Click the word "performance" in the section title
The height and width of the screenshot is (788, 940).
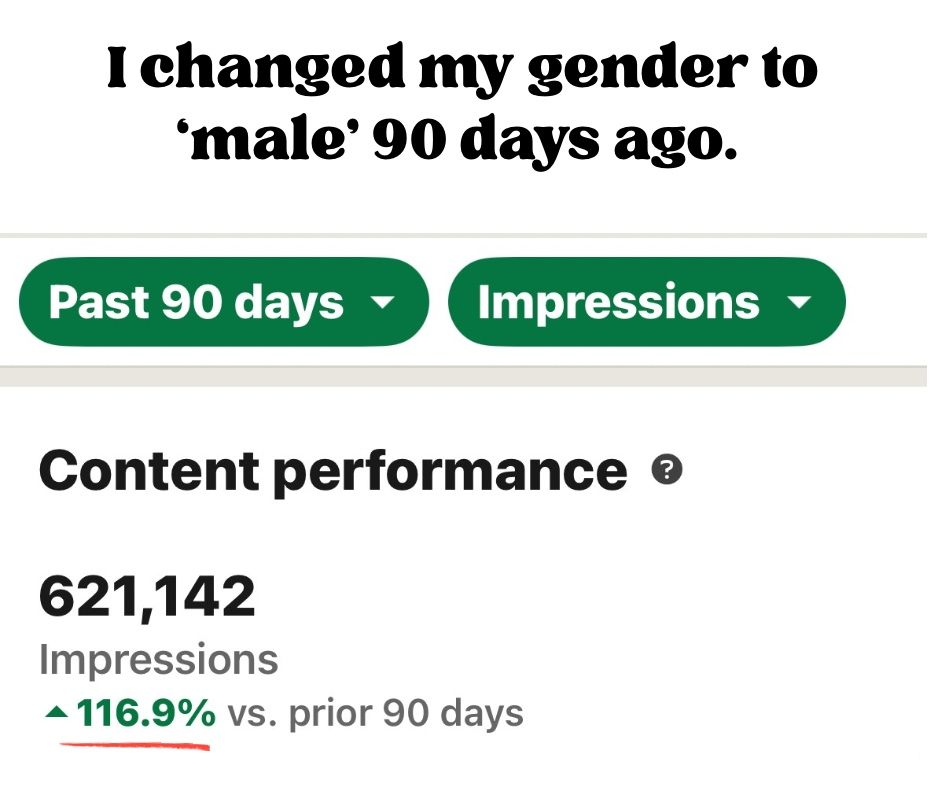pos(450,471)
